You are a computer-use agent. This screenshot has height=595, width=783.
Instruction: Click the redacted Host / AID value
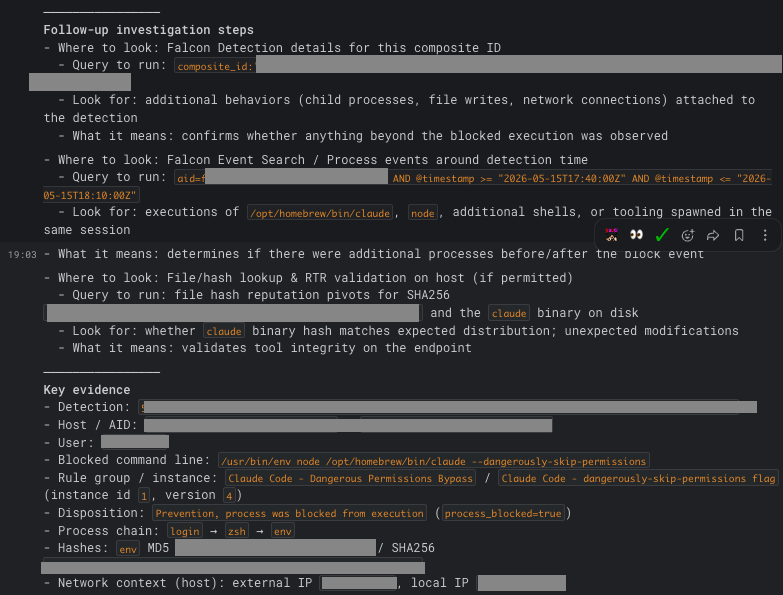tap(348, 425)
